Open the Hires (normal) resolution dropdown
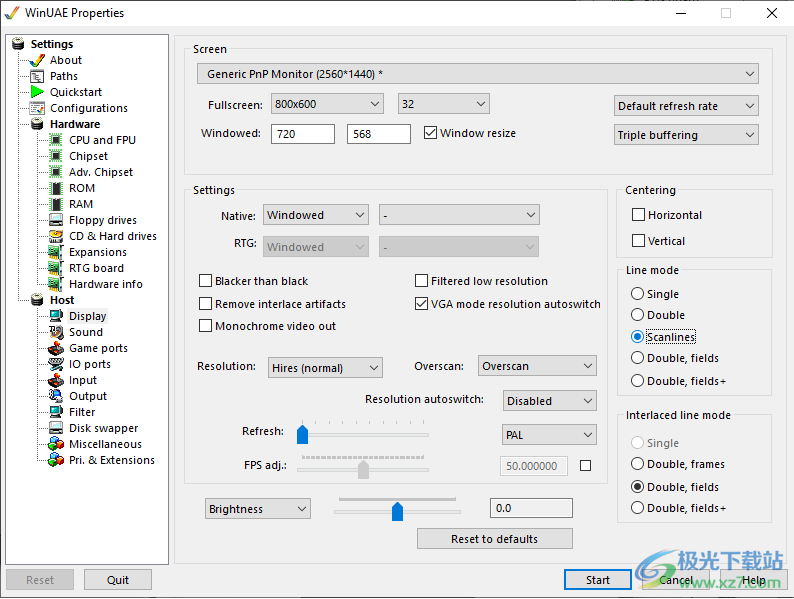The image size is (794, 599). (325, 368)
